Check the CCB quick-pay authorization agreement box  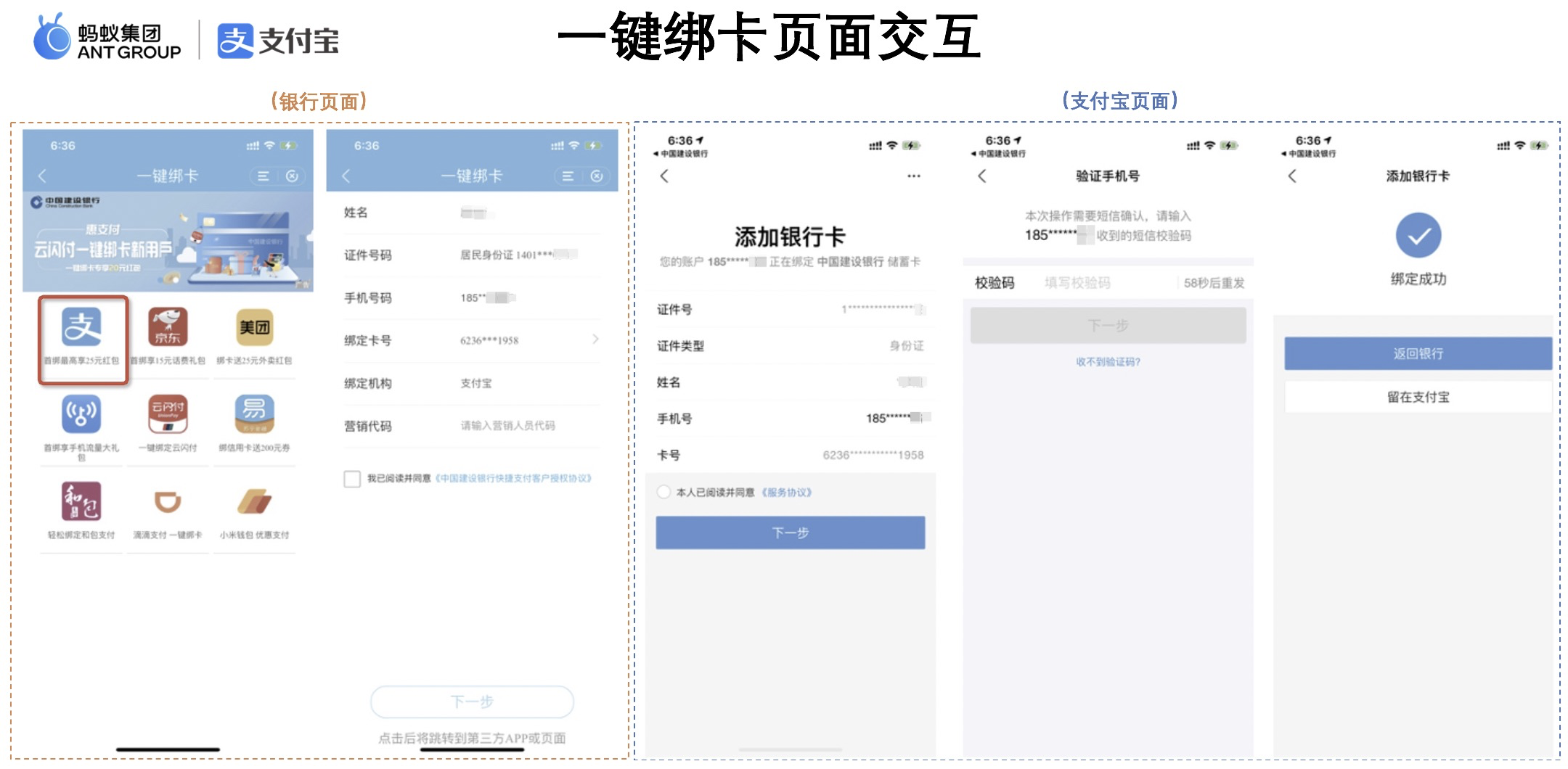coord(352,479)
